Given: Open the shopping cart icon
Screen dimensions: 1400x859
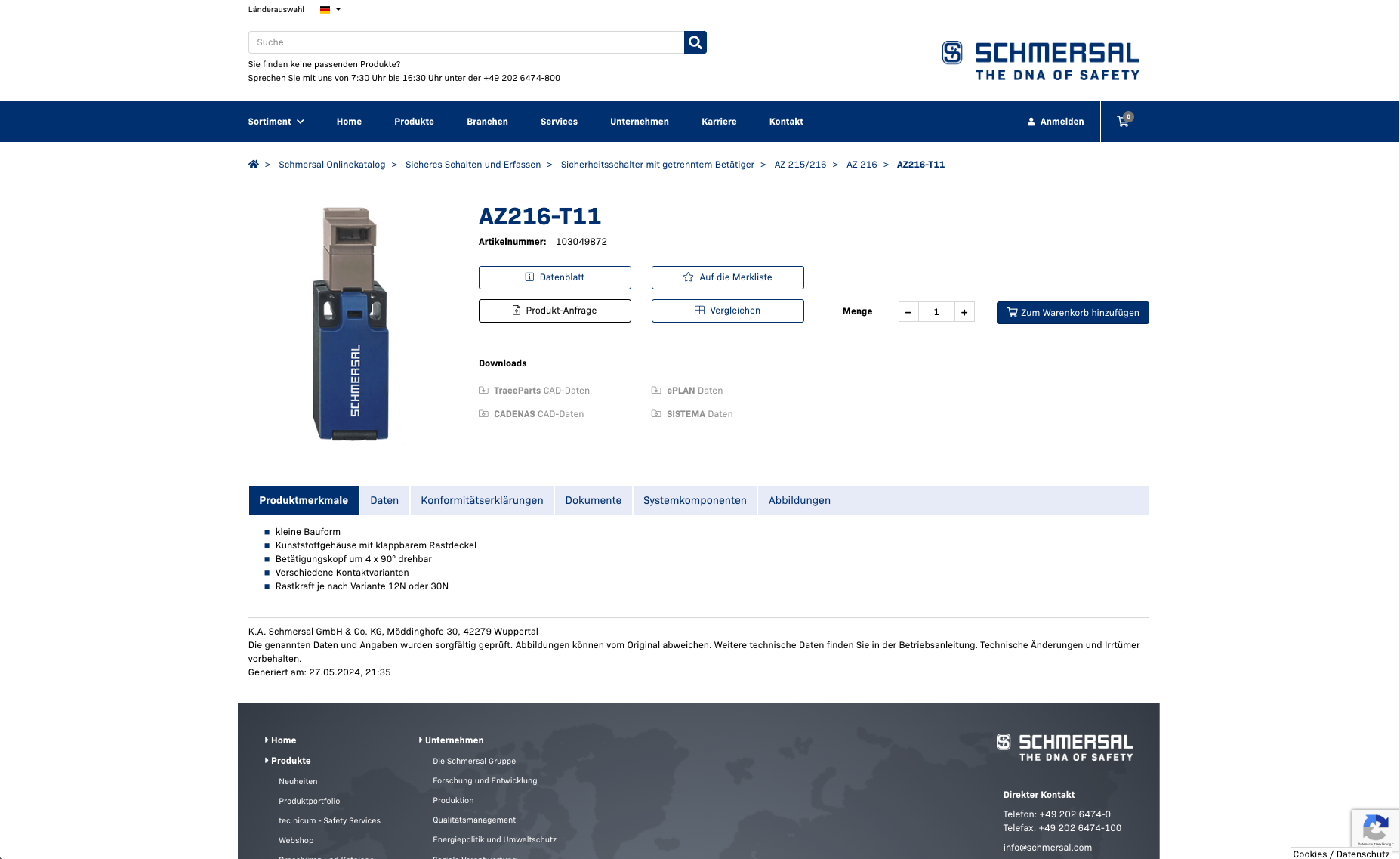Looking at the screenshot, I should (1124, 121).
